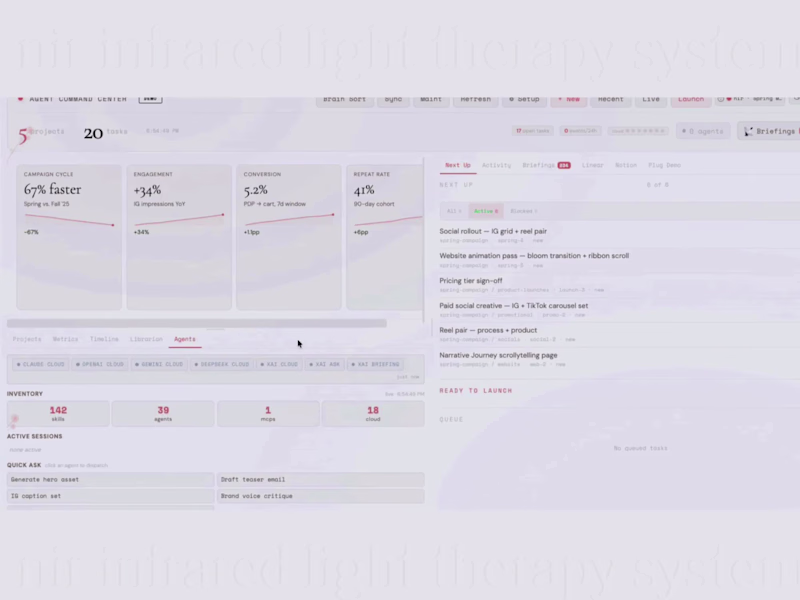The image size is (800, 600).
Task: Click the Sync button
Action: tap(393, 99)
